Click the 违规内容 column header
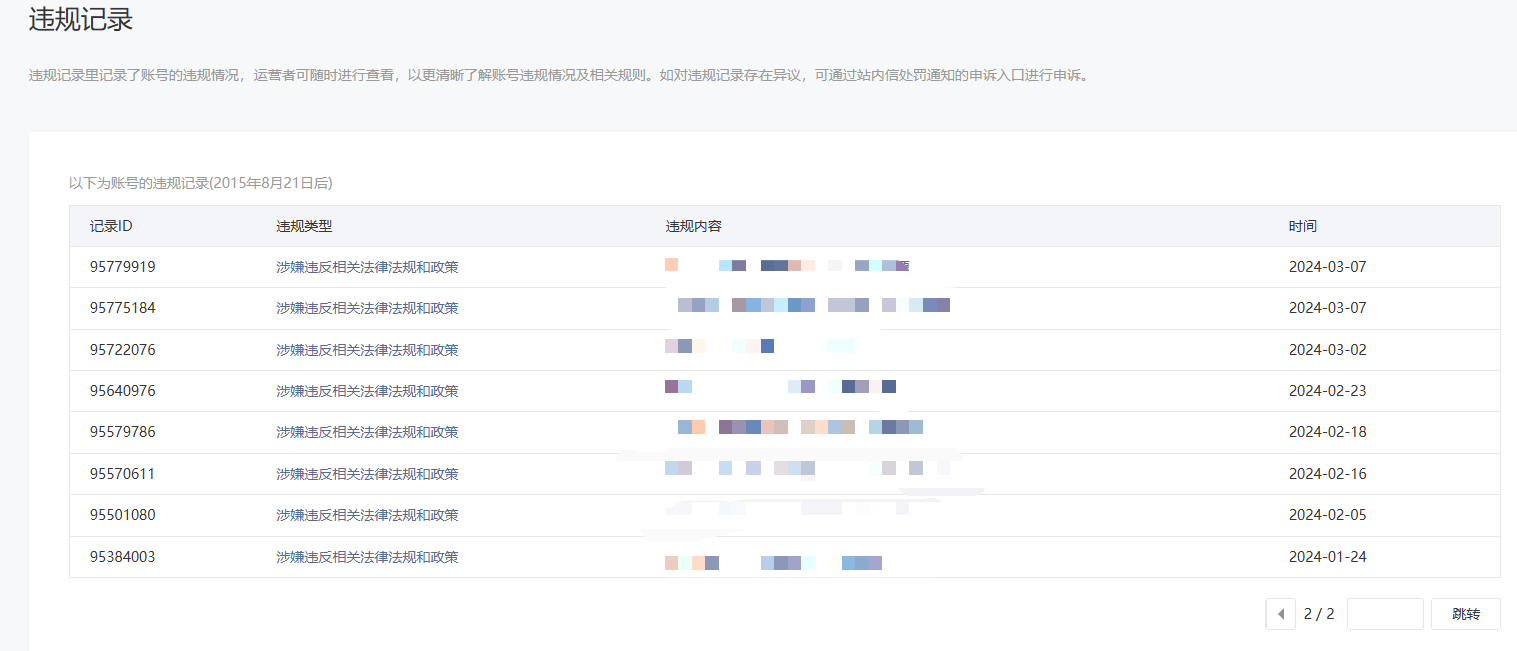This screenshot has width=1517, height=651. (693, 226)
